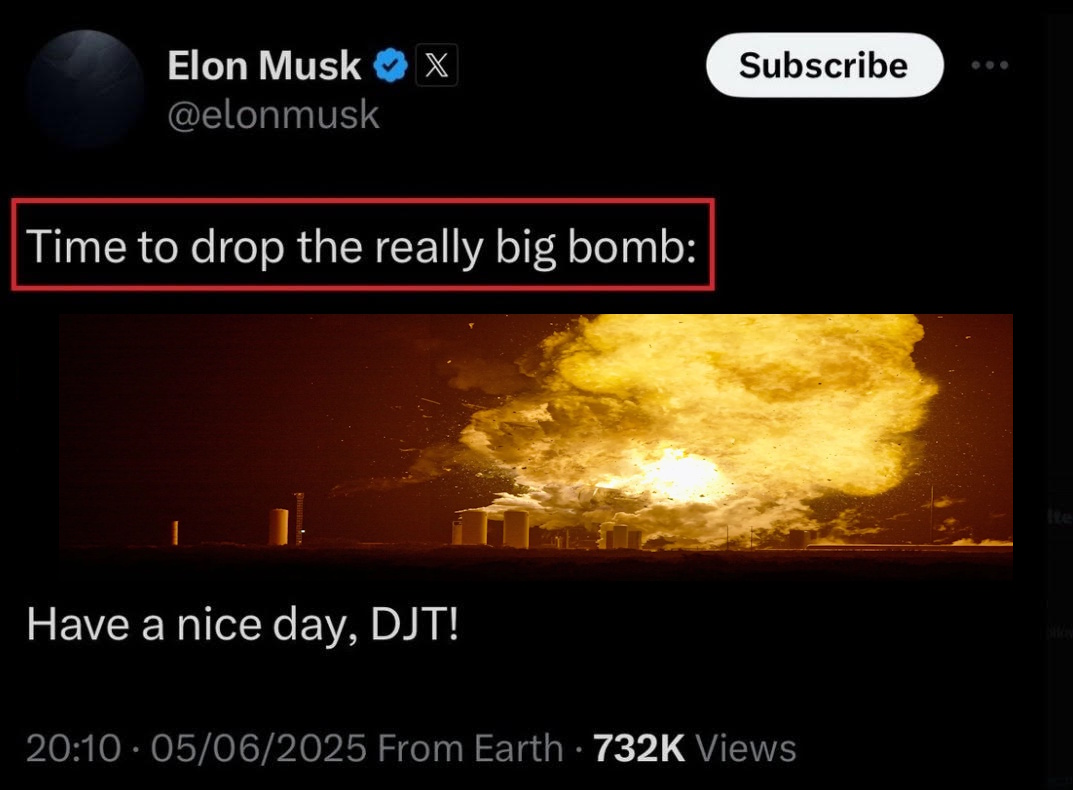Click the bright fireball core in the photo

point(679,472)
